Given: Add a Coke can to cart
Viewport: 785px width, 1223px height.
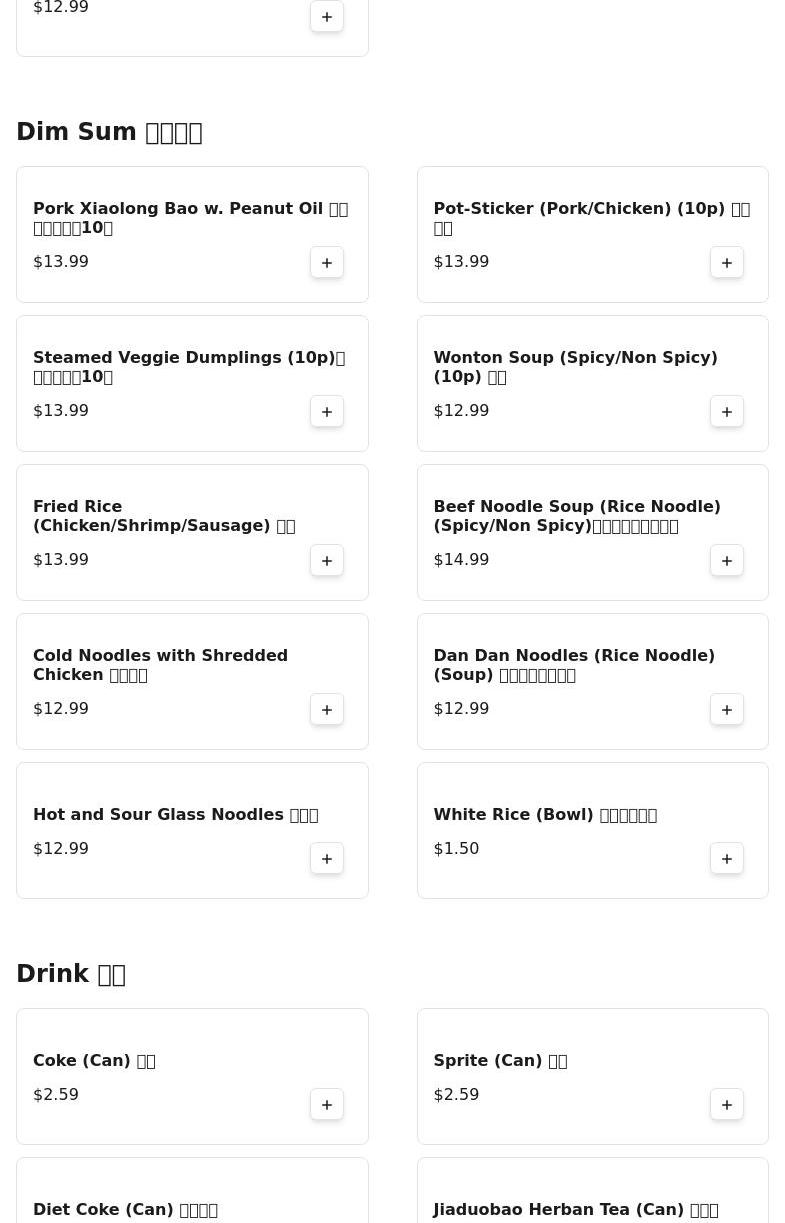Looking at the screenshot, I should (x=327, y=1104).
